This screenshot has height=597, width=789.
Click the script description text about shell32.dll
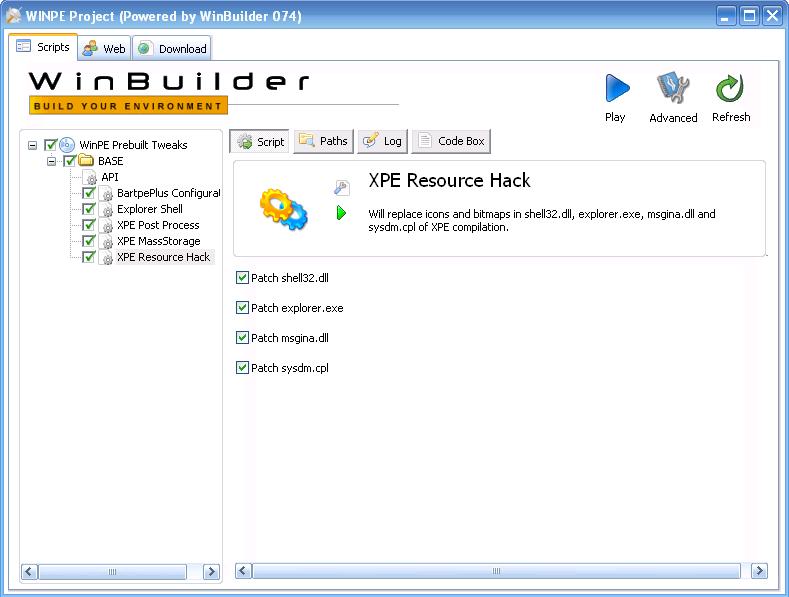click(x=541, y=220)
